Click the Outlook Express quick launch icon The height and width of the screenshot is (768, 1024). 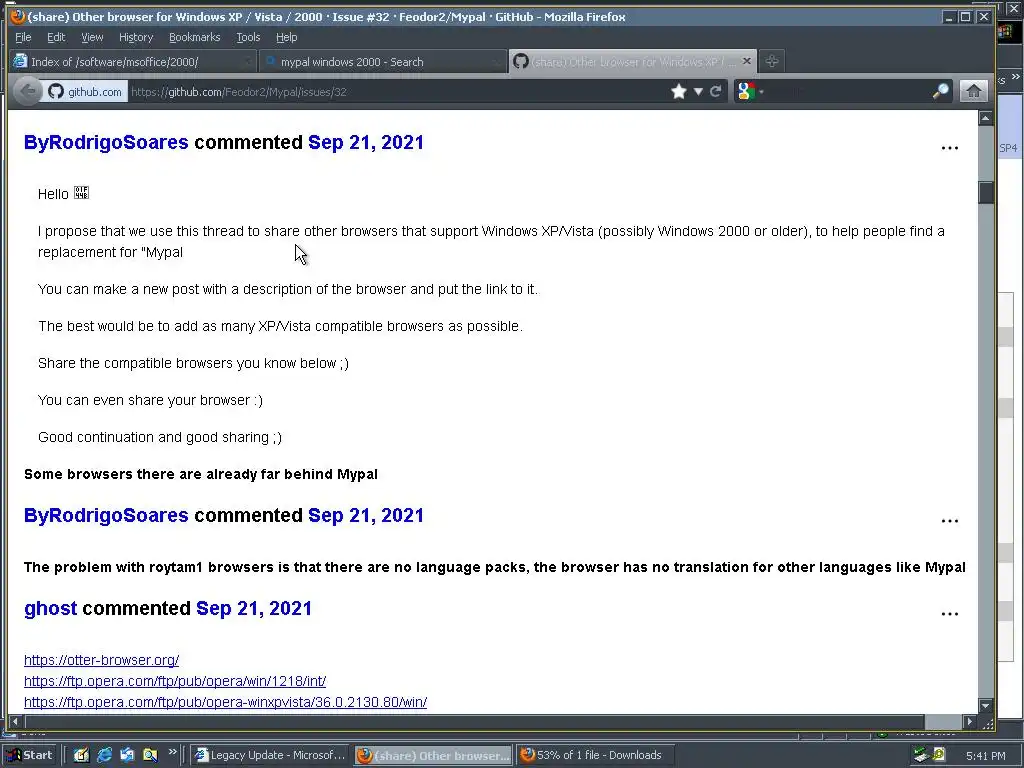pyautogui.click(x=127, y=755)
